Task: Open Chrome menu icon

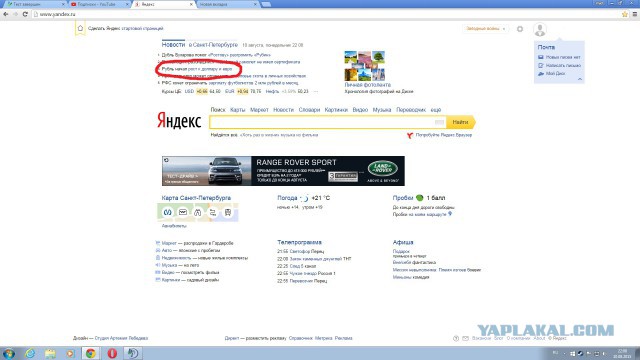Action: point(634,14)
